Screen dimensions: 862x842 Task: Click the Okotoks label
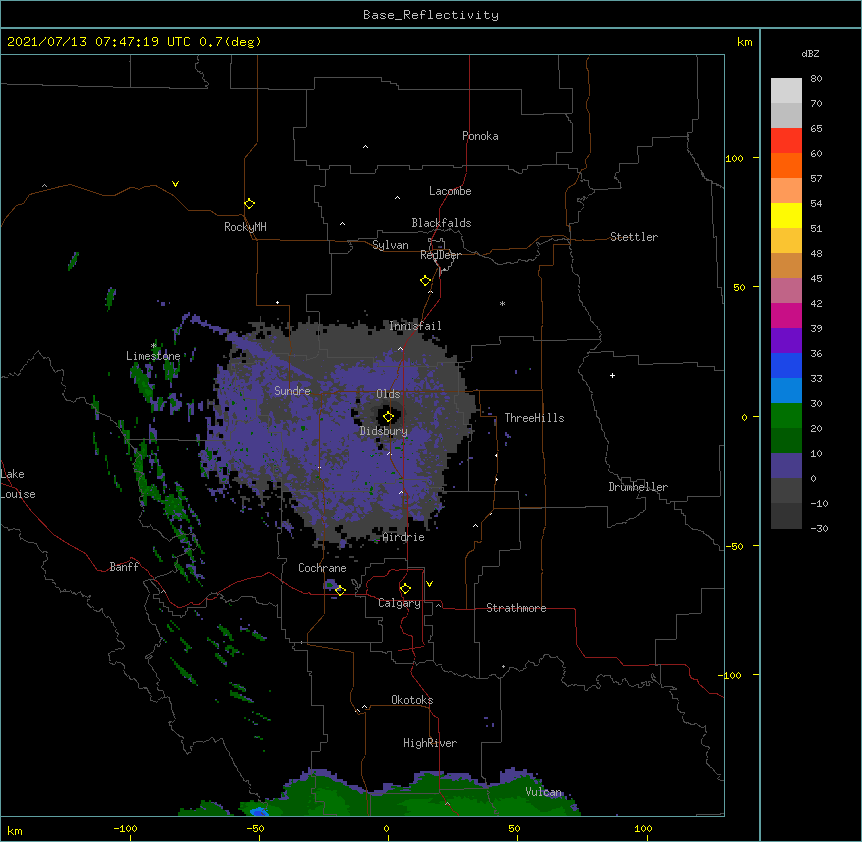[x=412, y=700]
